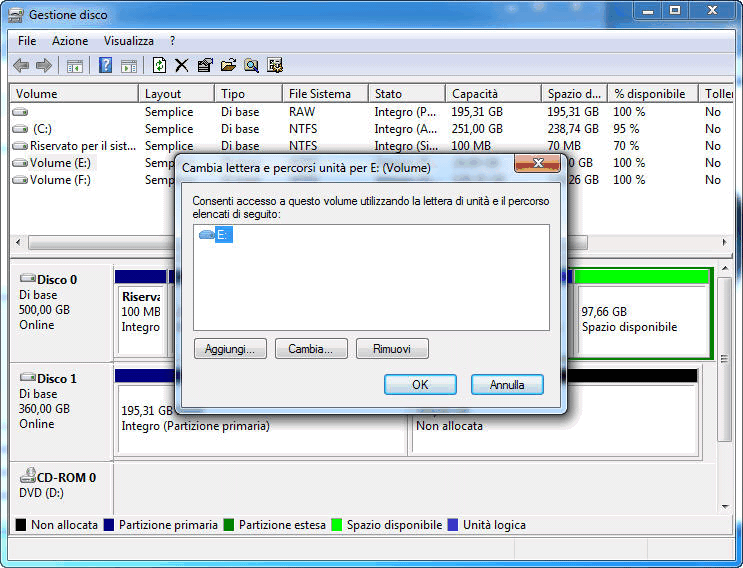Click the blue Unità logica legend swatch
Image resolution: width=743 pixels, height=568 pixels.
click(453, 525)
